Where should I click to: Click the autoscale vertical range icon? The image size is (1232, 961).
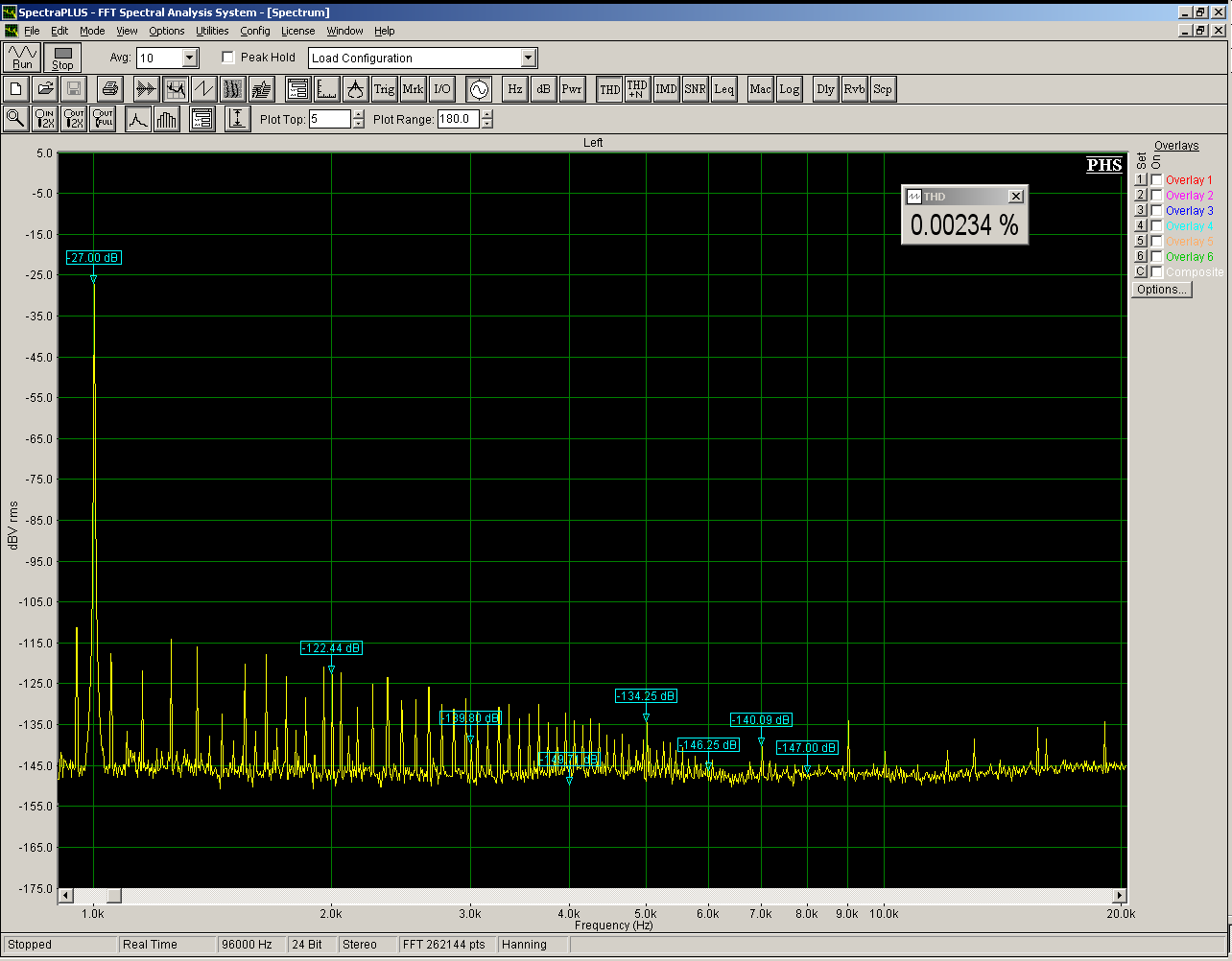click(x=237, y=119)
